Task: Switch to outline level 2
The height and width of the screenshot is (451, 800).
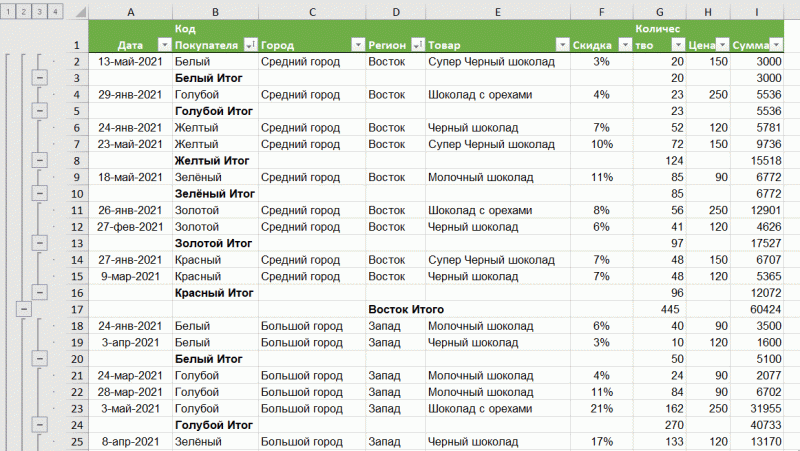Action: click(x=24, y=11)
